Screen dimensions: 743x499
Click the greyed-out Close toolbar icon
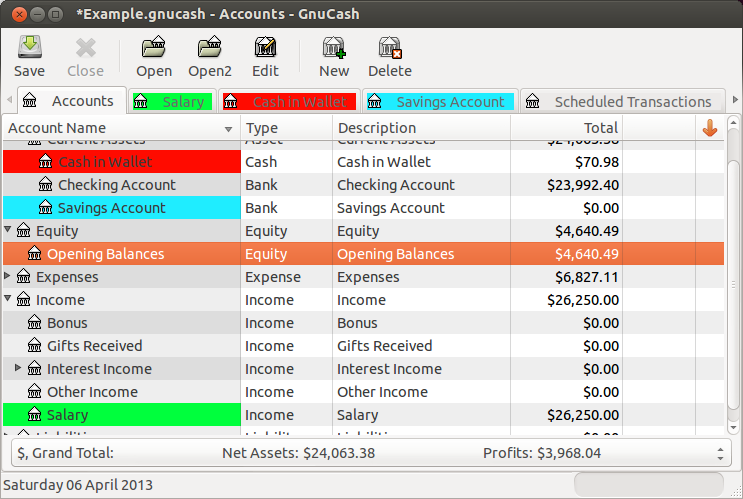(x=86, y=48)
